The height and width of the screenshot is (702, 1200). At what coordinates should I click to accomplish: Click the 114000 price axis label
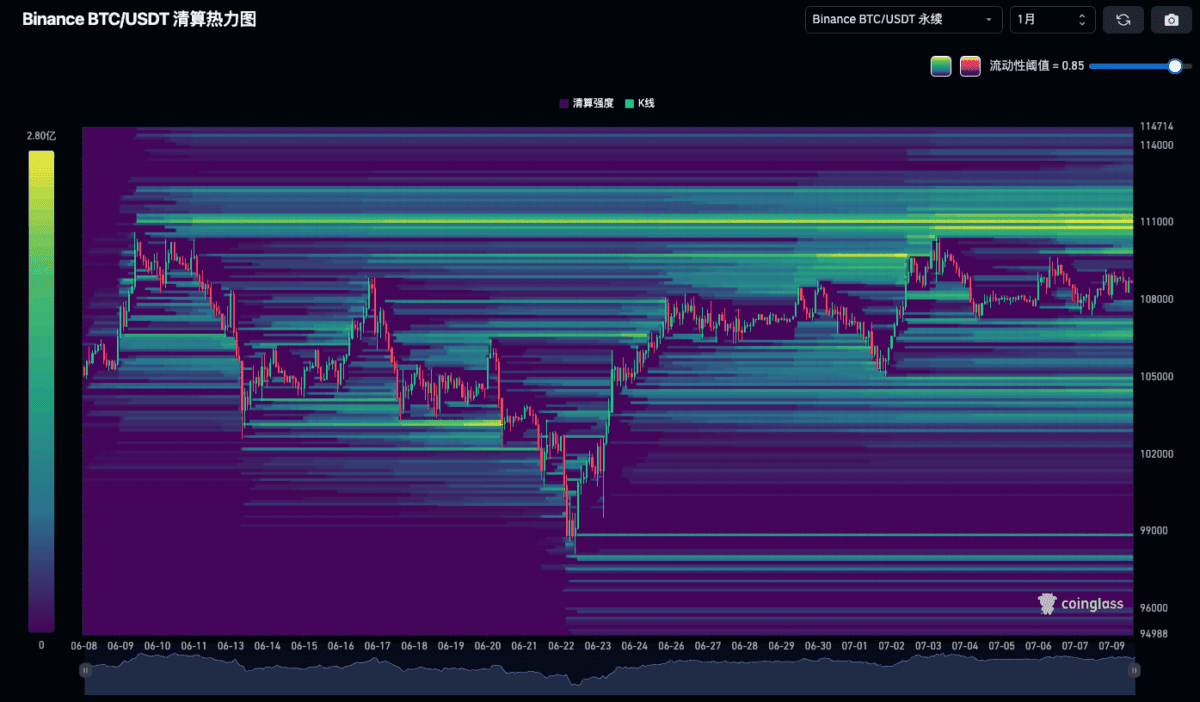coord(1156,145)
